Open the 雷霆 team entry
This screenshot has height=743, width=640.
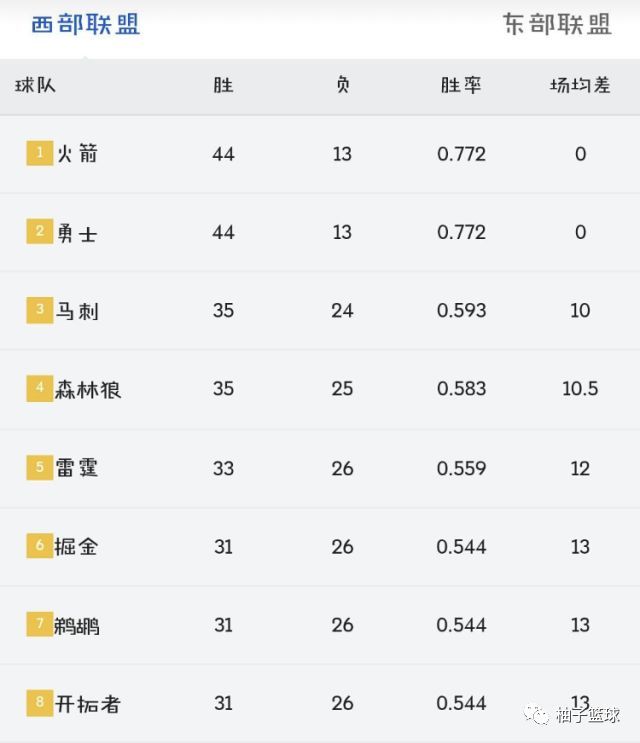pyautogui.click(x=77, y=468)
